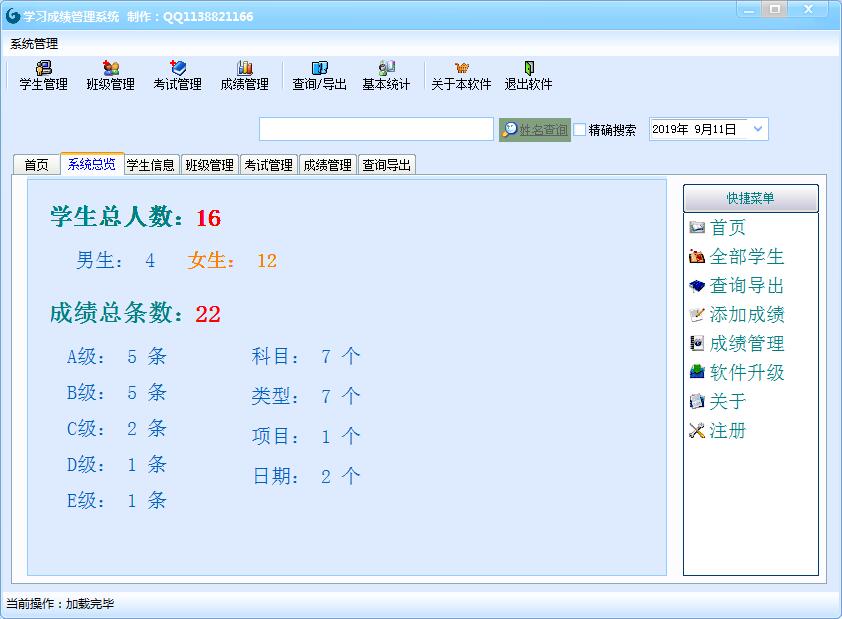
Task: Focus the name search input field
Action: (x=376, y=129)
